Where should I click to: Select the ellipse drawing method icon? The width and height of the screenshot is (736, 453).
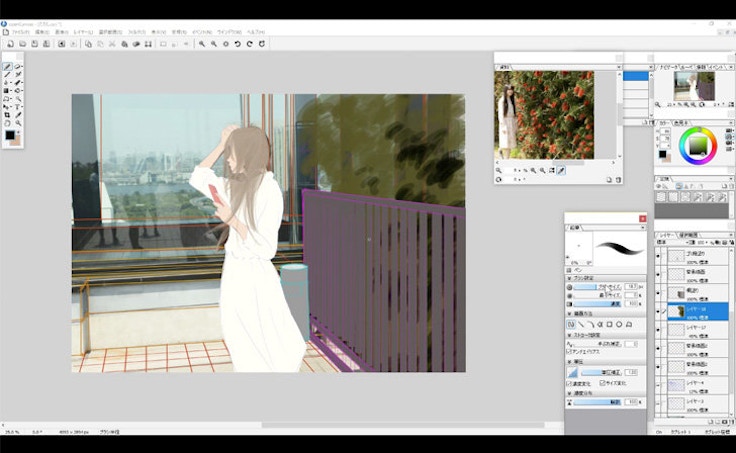click(x=618, y=324)
